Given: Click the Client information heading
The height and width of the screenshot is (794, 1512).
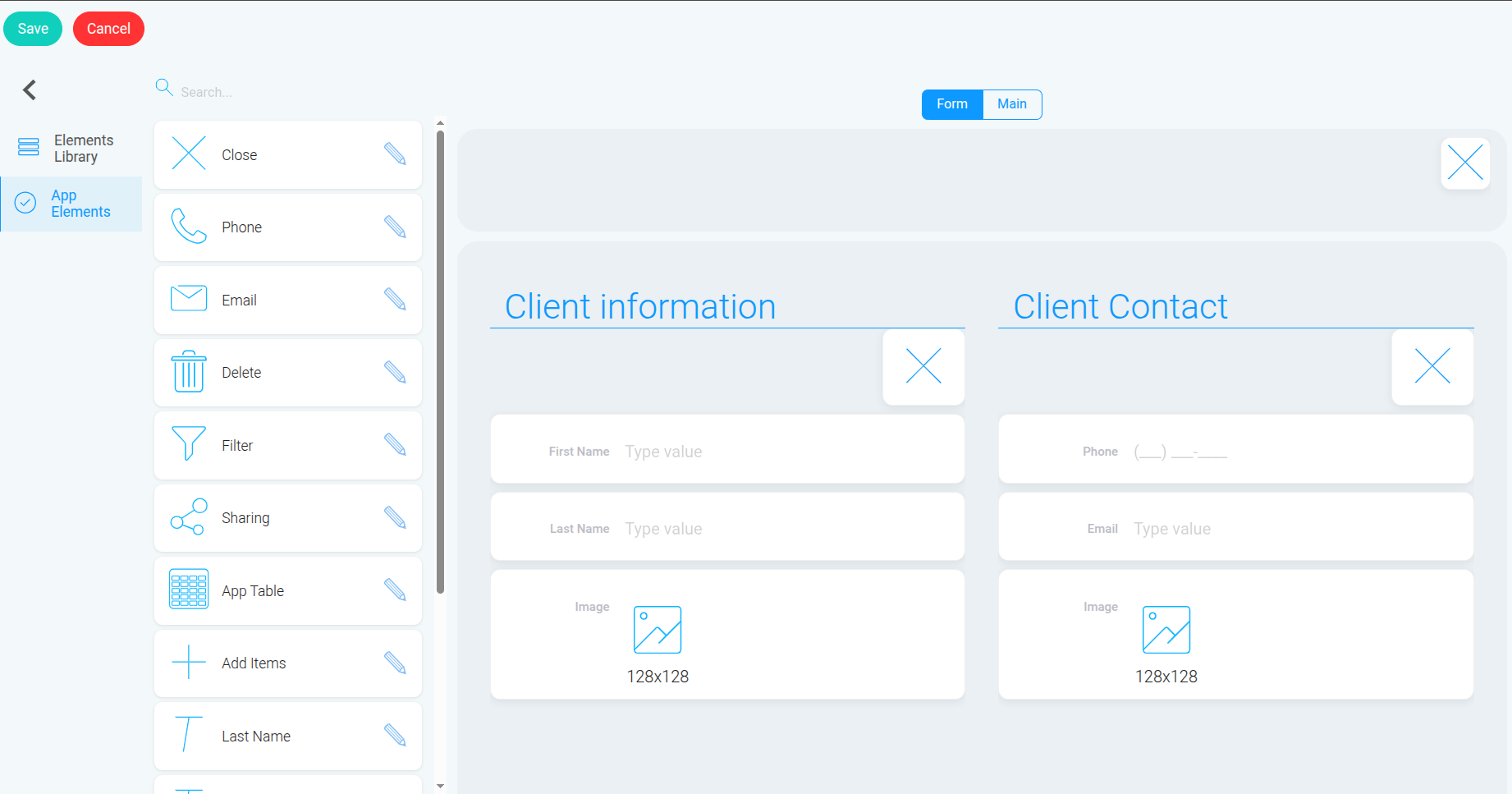Looking at the screenshot, I should 640,307.
